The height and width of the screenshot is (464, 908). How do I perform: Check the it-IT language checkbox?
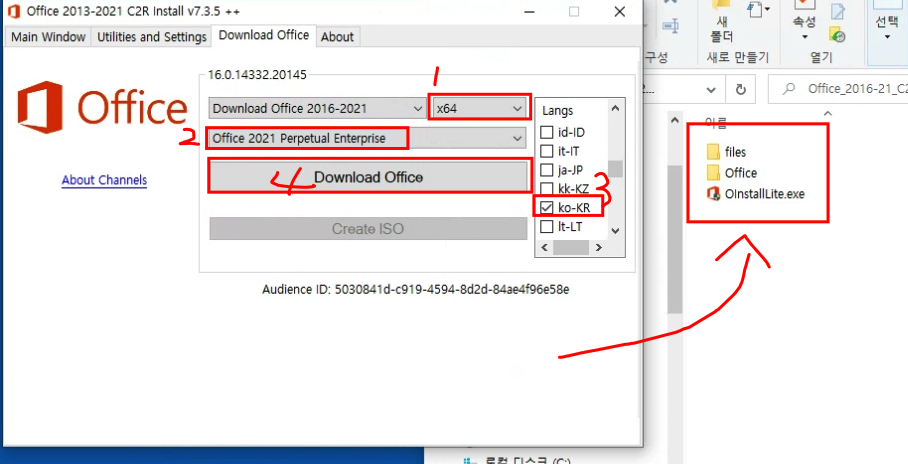pos(546,151)
